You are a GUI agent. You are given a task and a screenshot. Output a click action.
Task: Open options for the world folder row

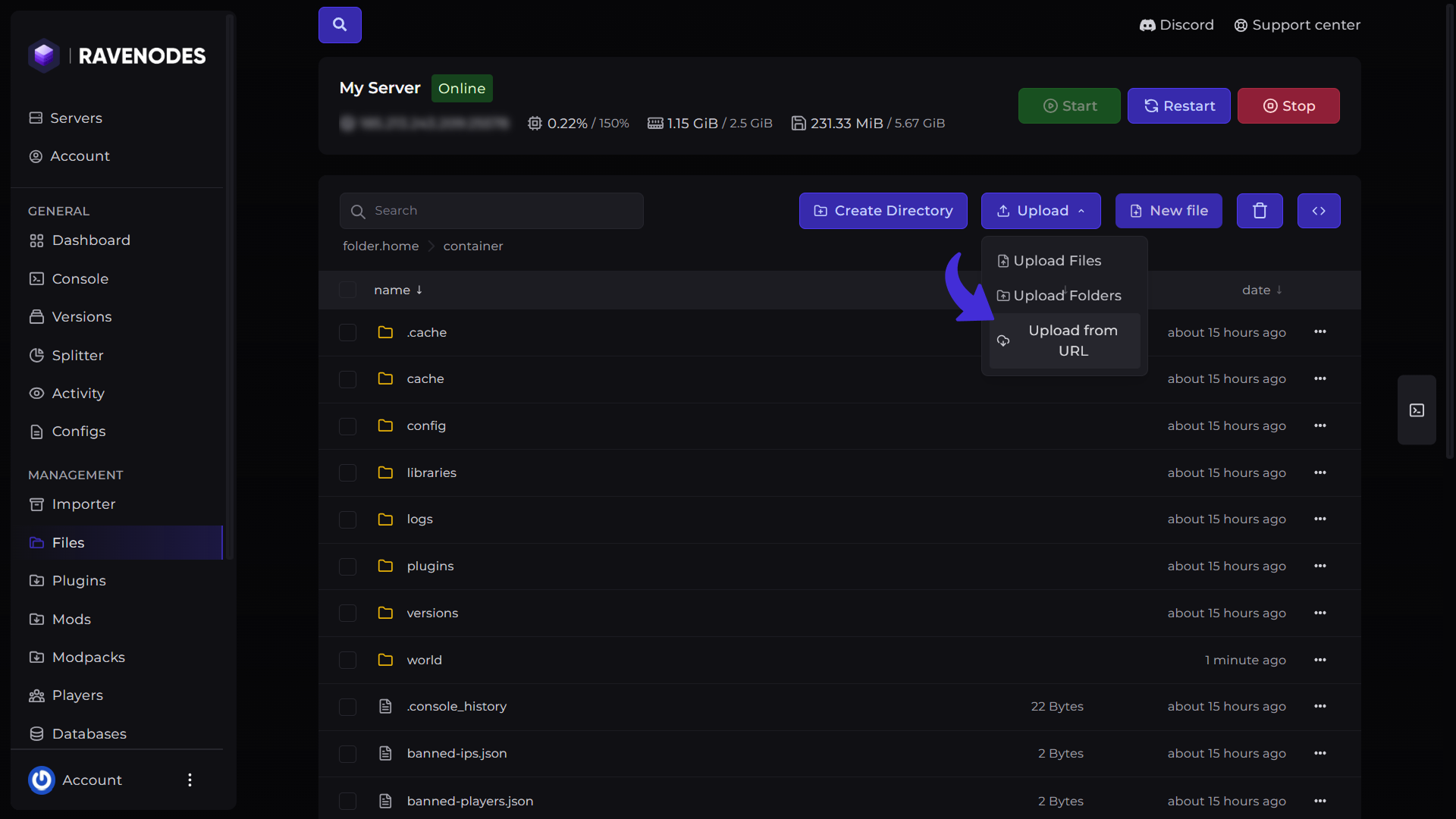click(1320, 661)
